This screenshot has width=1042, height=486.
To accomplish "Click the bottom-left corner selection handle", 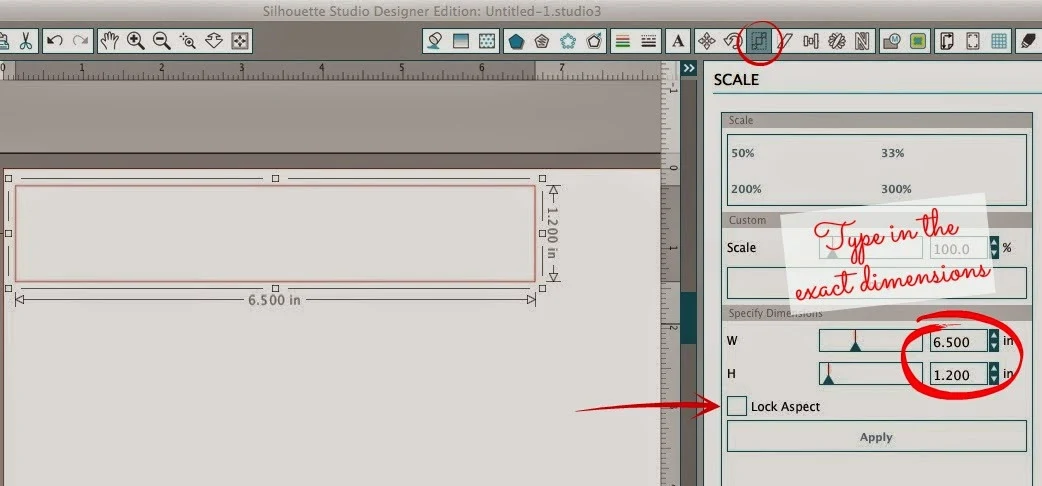I will (x=9, y=288).
